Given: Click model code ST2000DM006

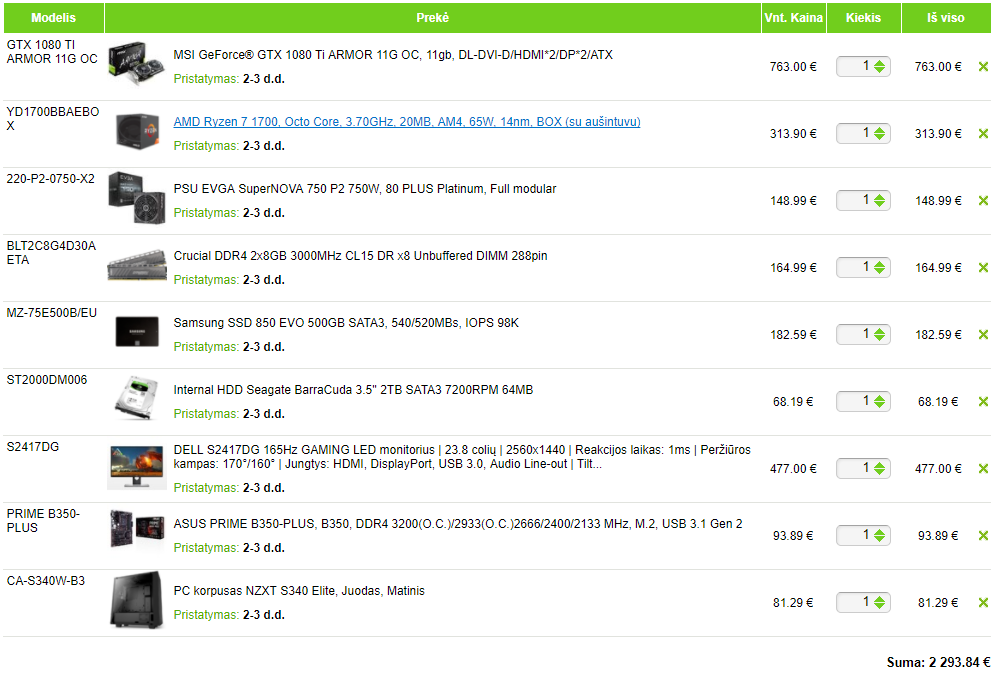Looking at the screenshot, I should click(47, 379).
